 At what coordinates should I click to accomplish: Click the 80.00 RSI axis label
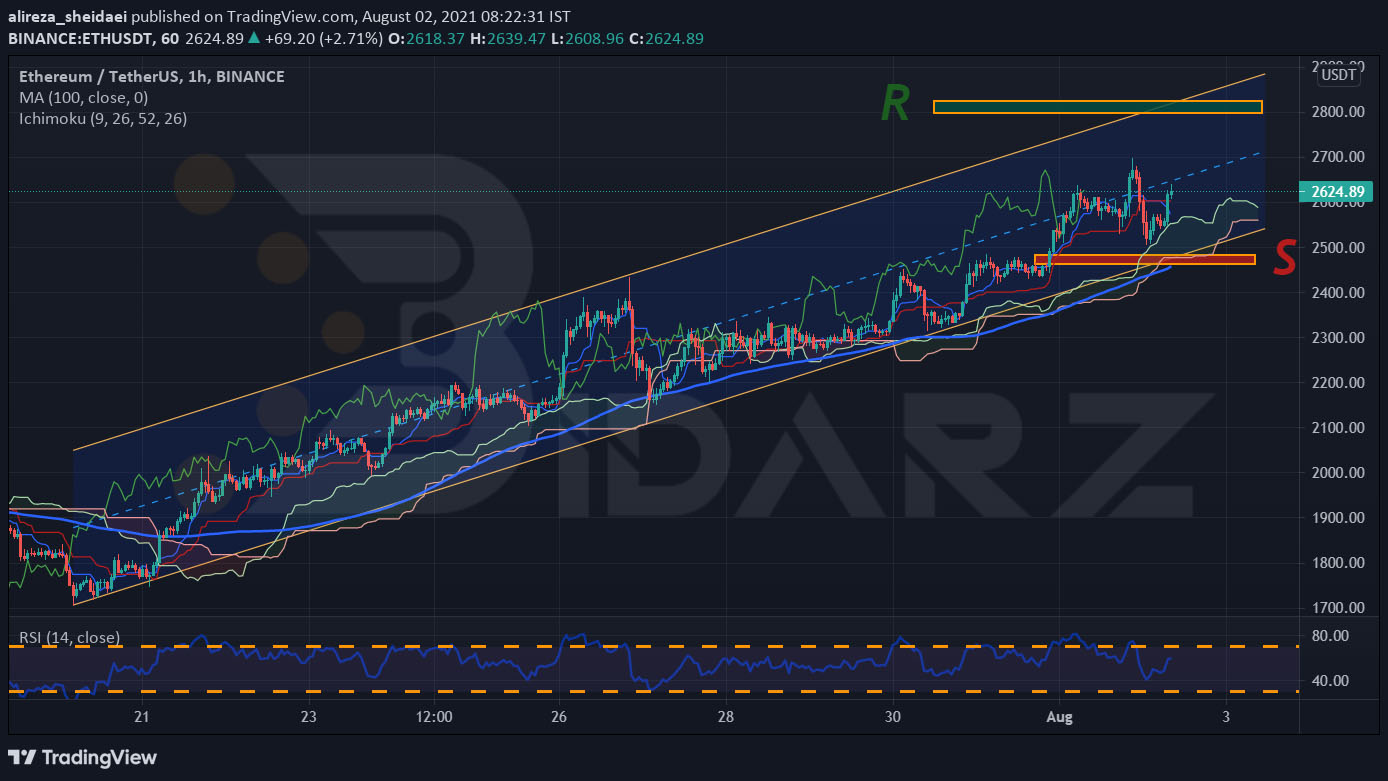[1332, 635]
